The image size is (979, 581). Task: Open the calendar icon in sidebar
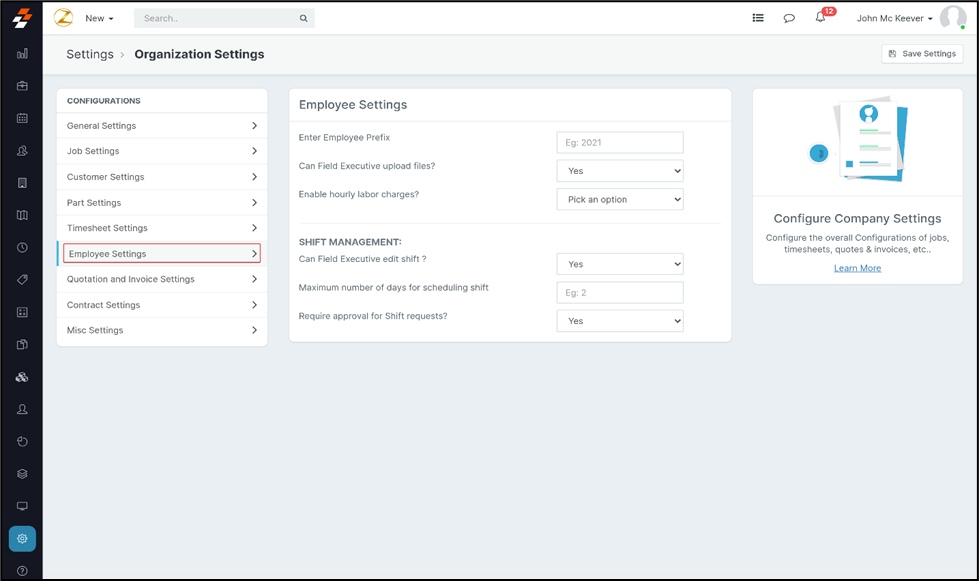pos(22,118)
